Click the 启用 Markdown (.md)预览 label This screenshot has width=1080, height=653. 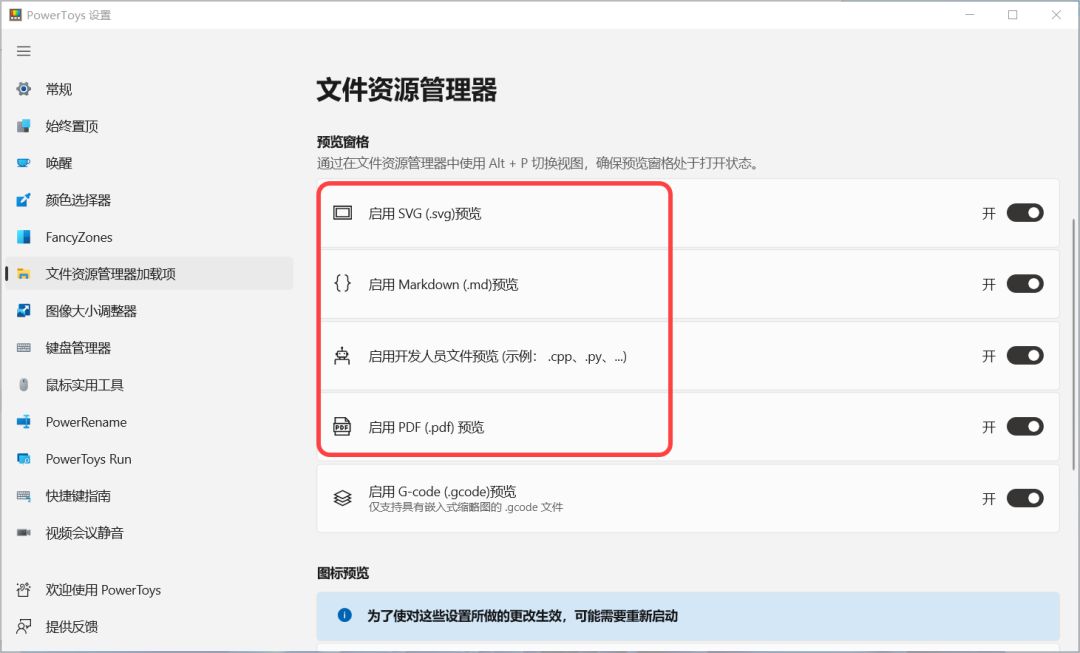443,284
